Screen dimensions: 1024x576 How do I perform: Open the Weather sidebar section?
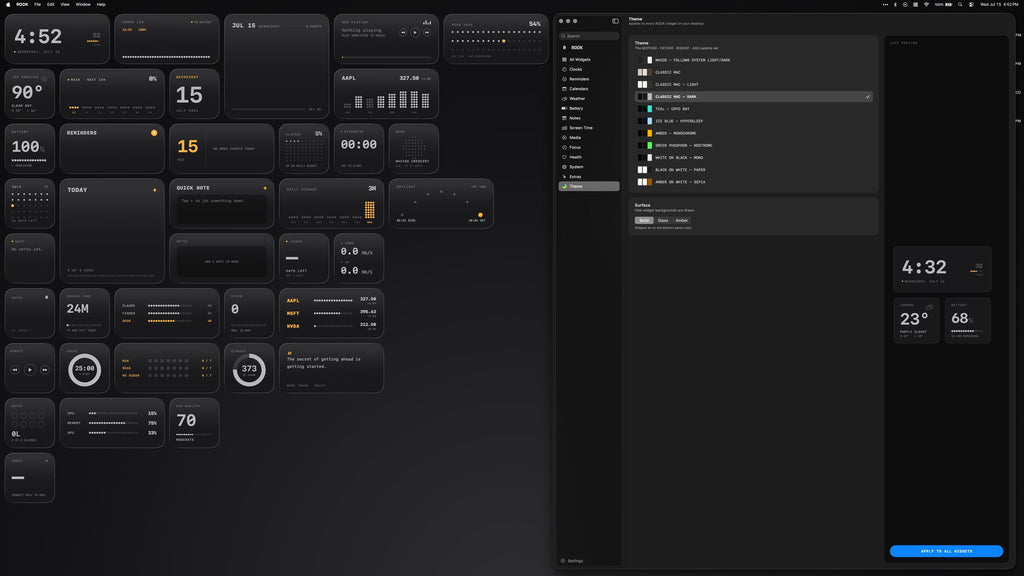click(x=588, y=99)
